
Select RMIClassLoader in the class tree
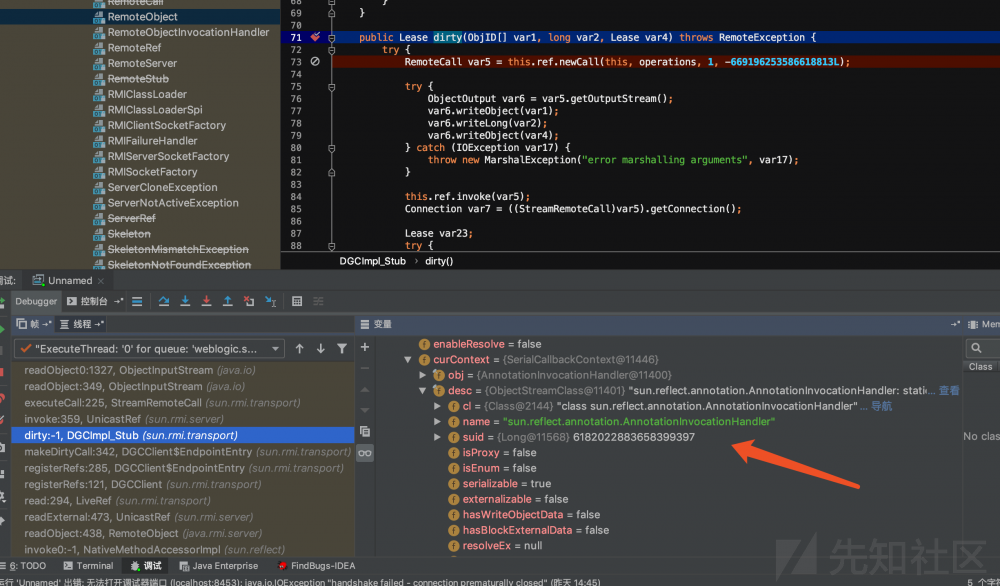[x=147, y=95]
